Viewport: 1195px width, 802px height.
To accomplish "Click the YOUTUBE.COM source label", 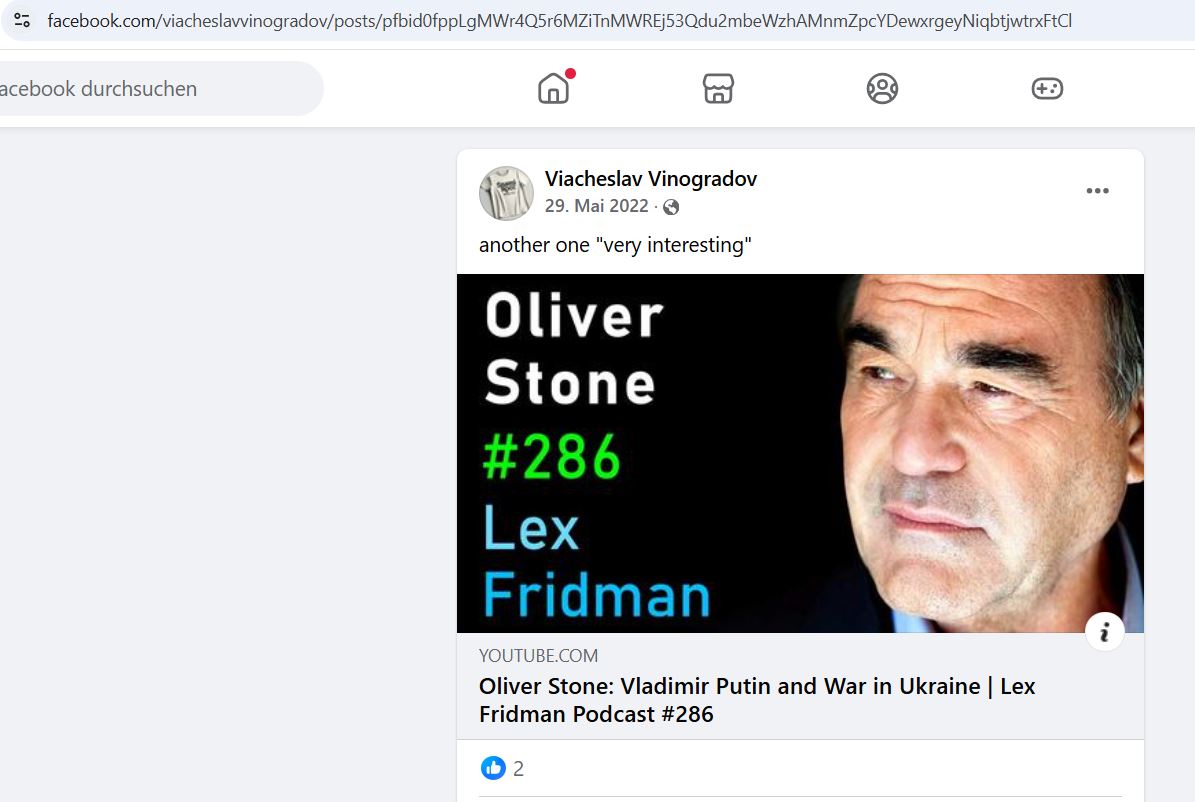I will pyautogui.click(x=538, y=656).
